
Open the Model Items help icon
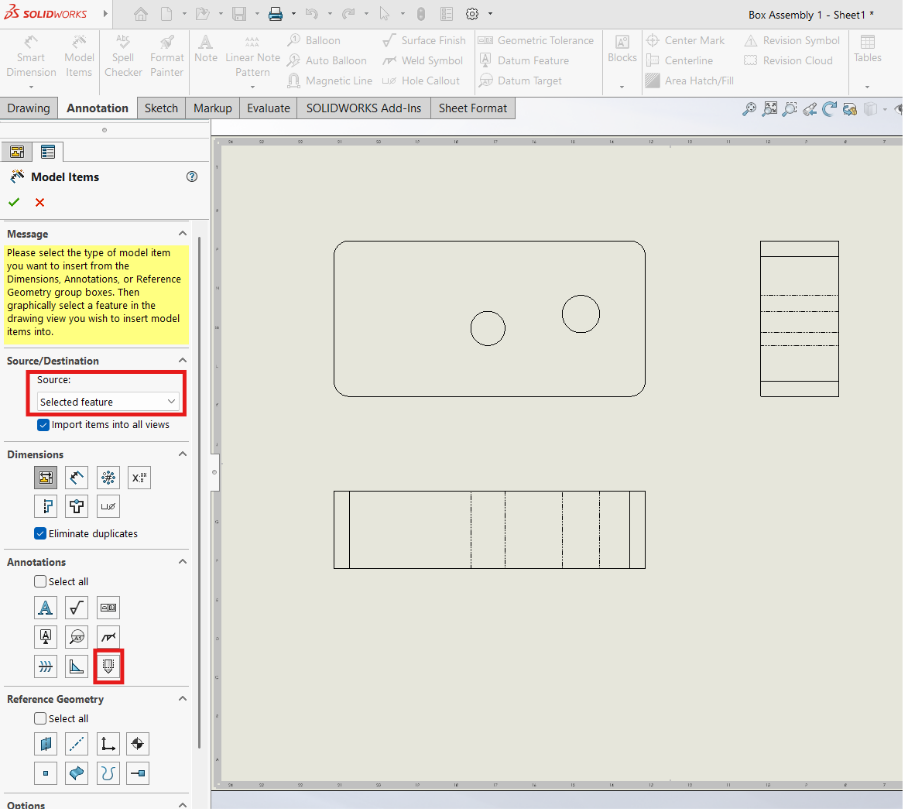point(192,177)
